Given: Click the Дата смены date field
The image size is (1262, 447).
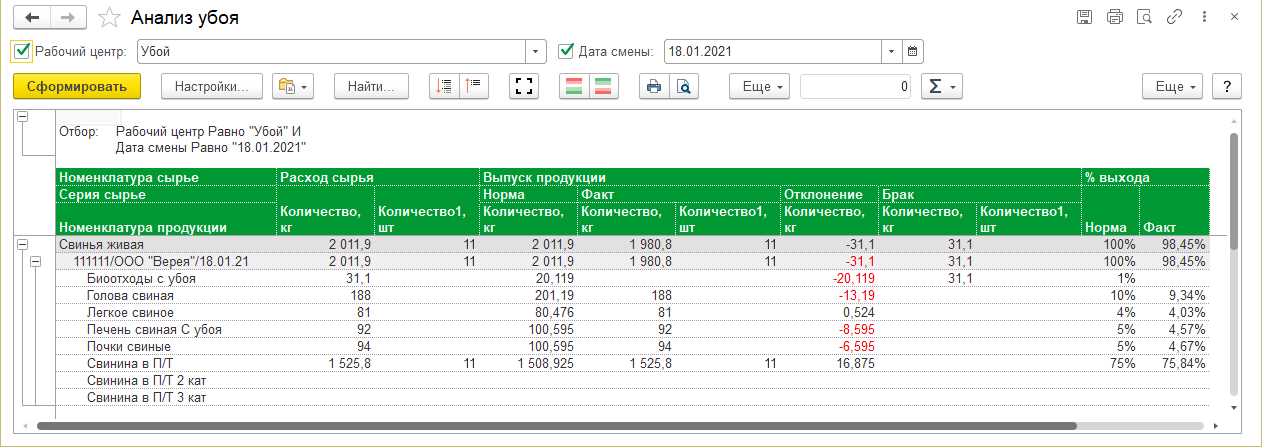Looking at the screenshot, I should point(772,51).
